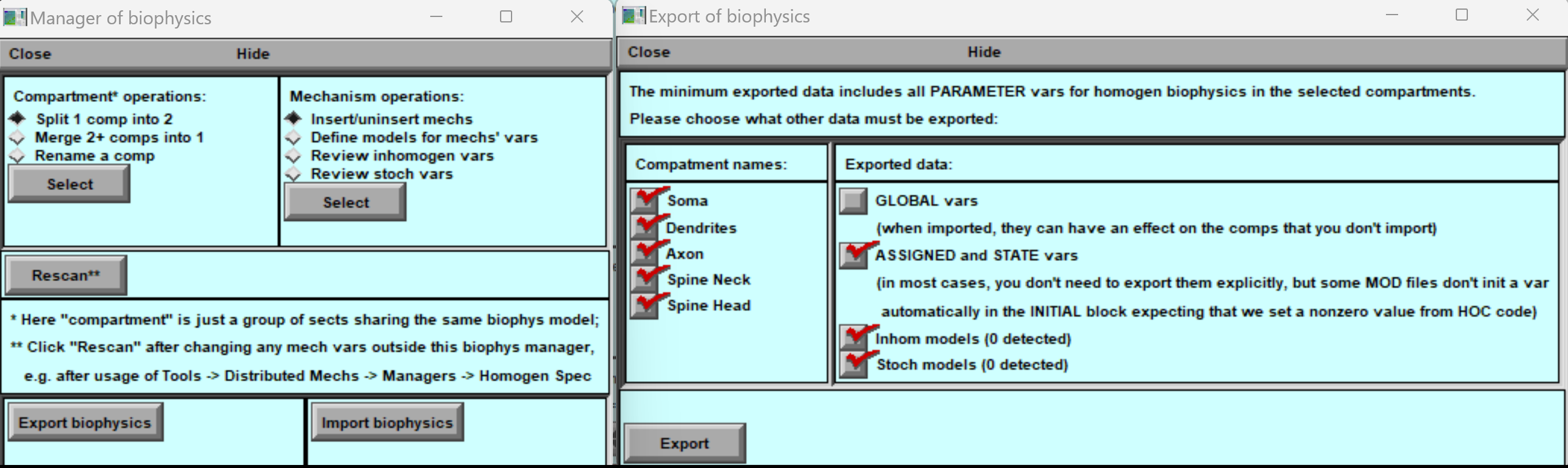The image size is (1568, 468).
Task: Toggle the Axon compartment checkbox
Action: [644, 253]
